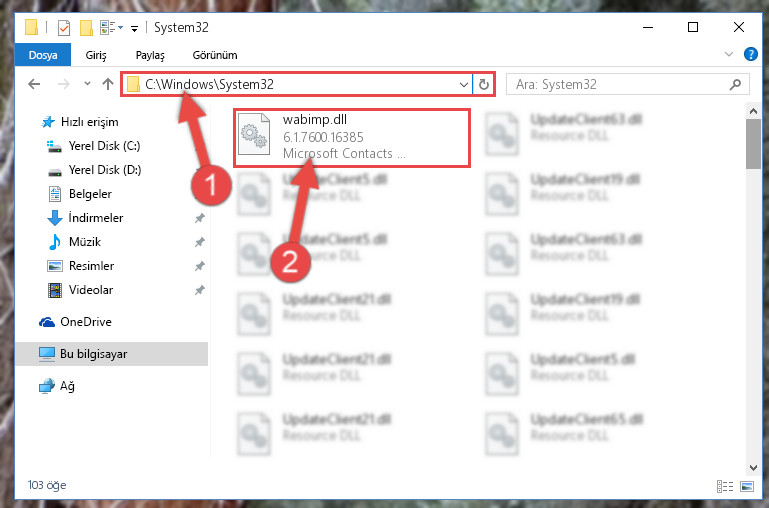Unpin İndirmeler using its pin icon
The image size is (769, 508).
200,218
